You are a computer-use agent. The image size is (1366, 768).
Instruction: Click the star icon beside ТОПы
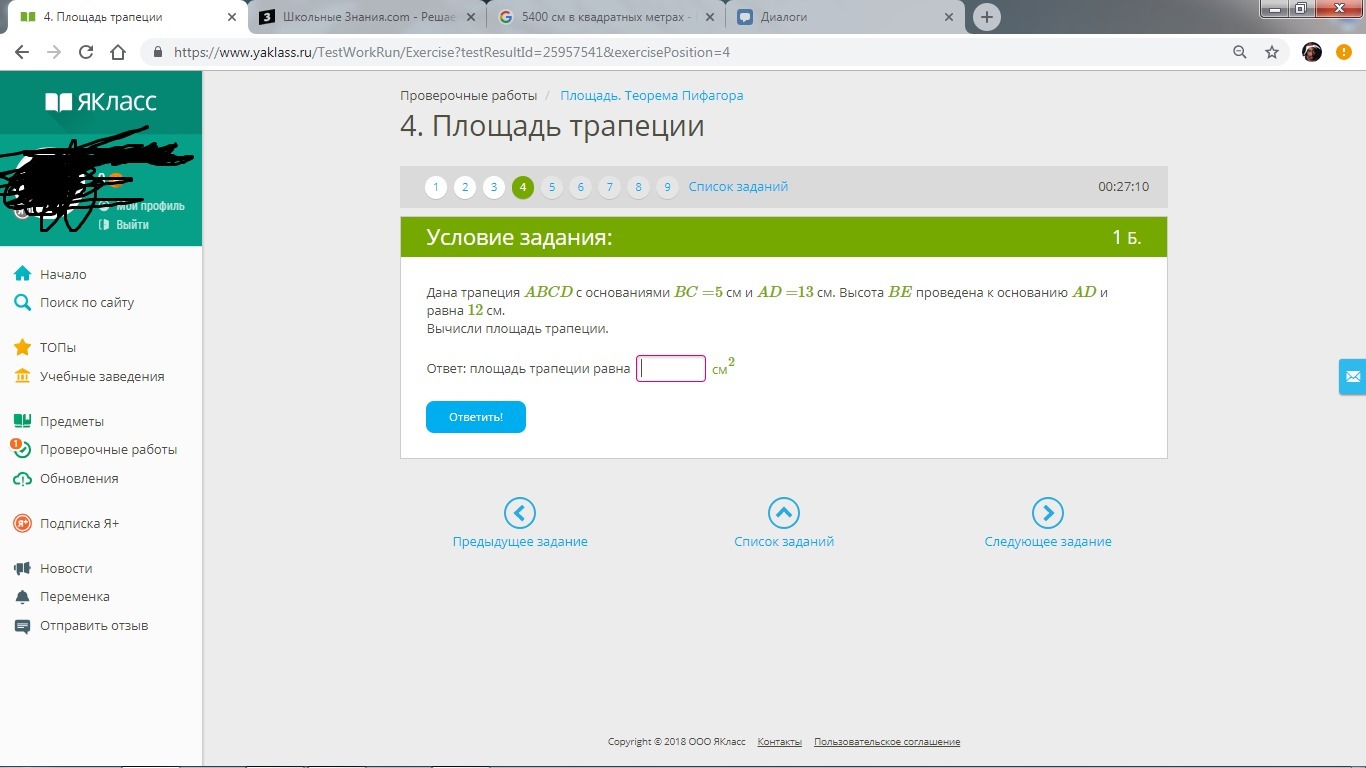pyautogui.click(x=22, y=347)
